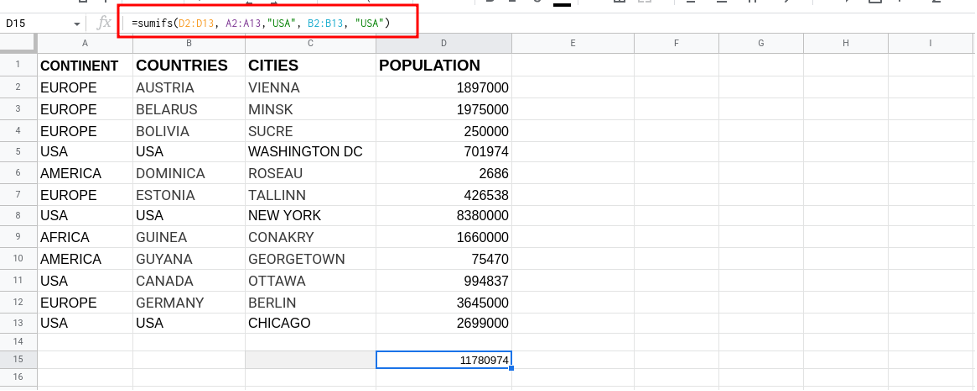Select column B header
The width and height of the screenshot is (977, 391).
coord(189,43)
